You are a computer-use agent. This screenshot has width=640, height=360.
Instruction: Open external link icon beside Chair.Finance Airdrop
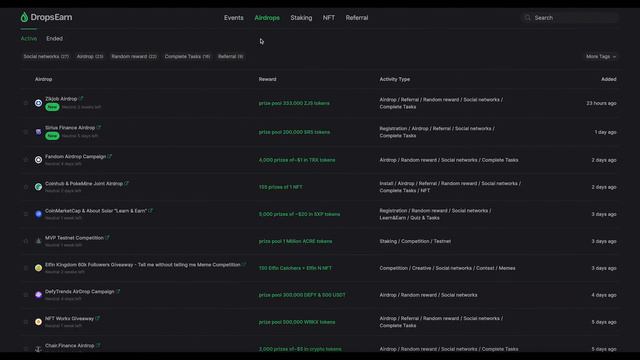coord(98,345)
